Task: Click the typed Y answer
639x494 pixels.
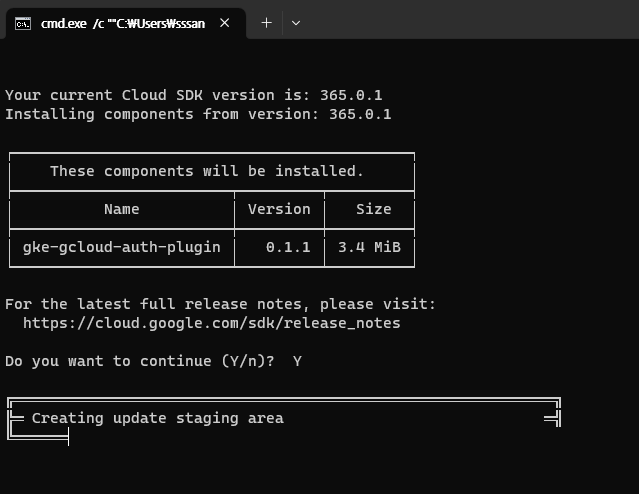Action: [297, 361]
